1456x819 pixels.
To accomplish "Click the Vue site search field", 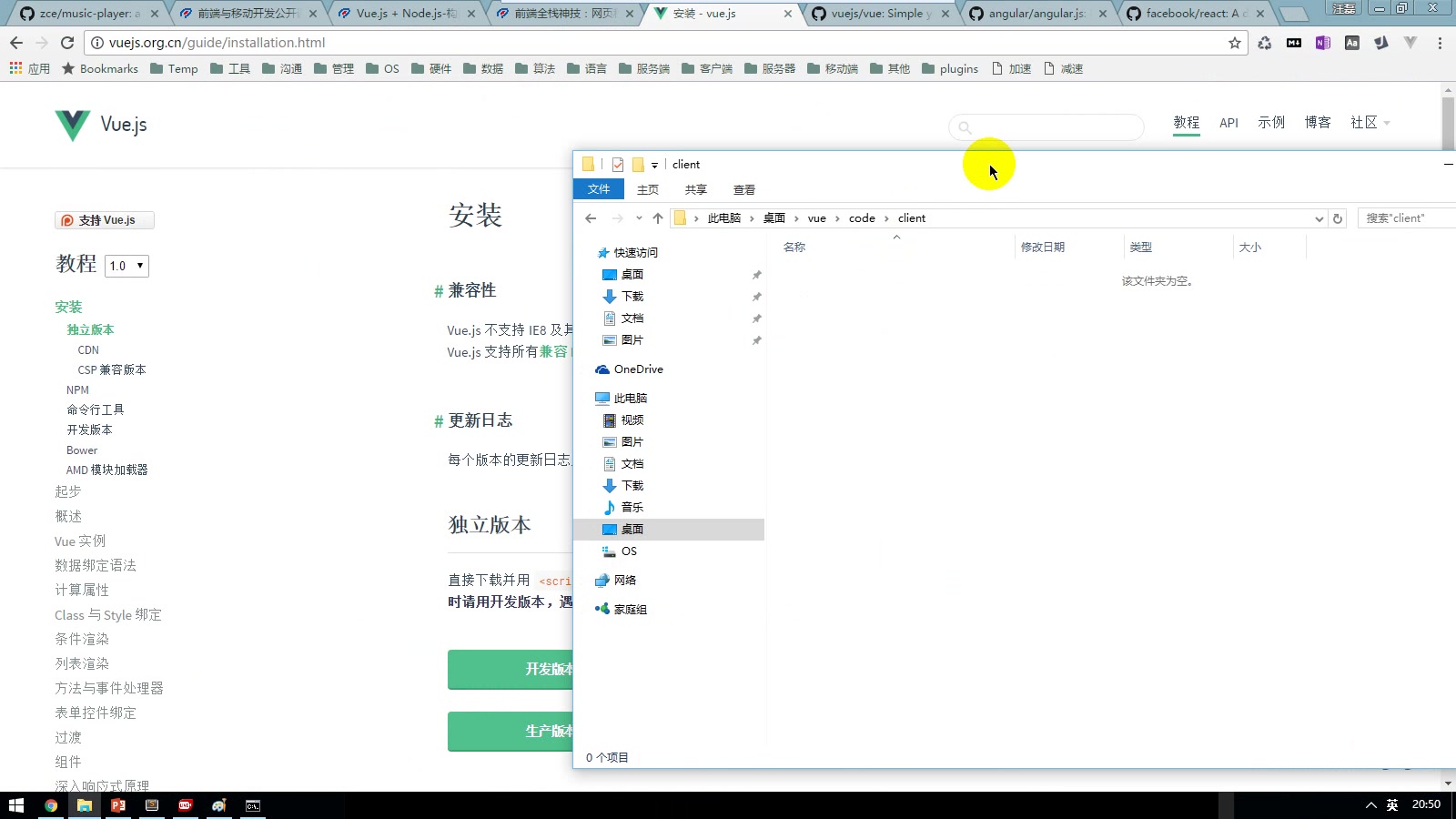I will pos(1046,127).
